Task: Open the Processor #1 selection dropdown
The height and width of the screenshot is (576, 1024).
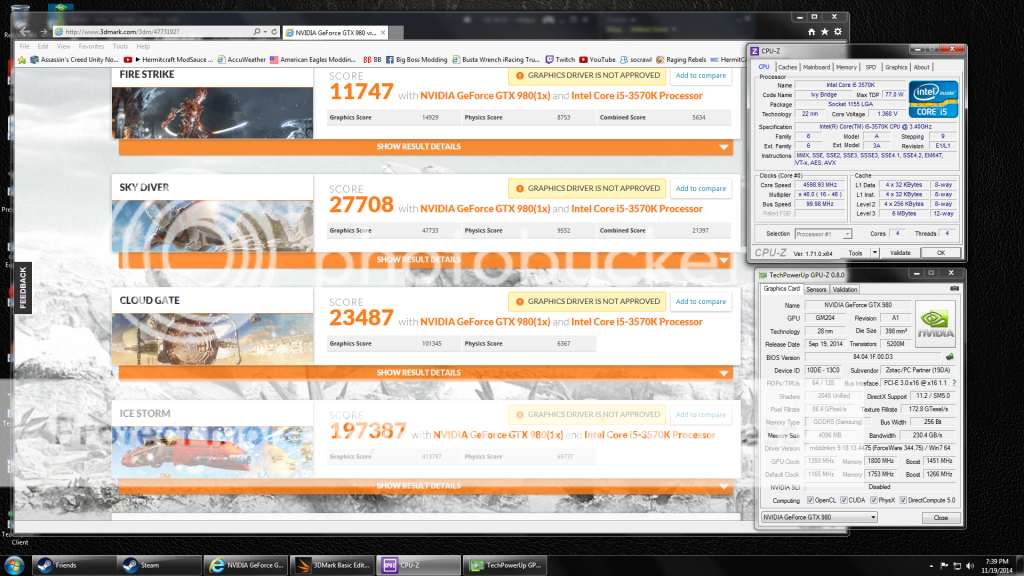Action: (823, 234)
